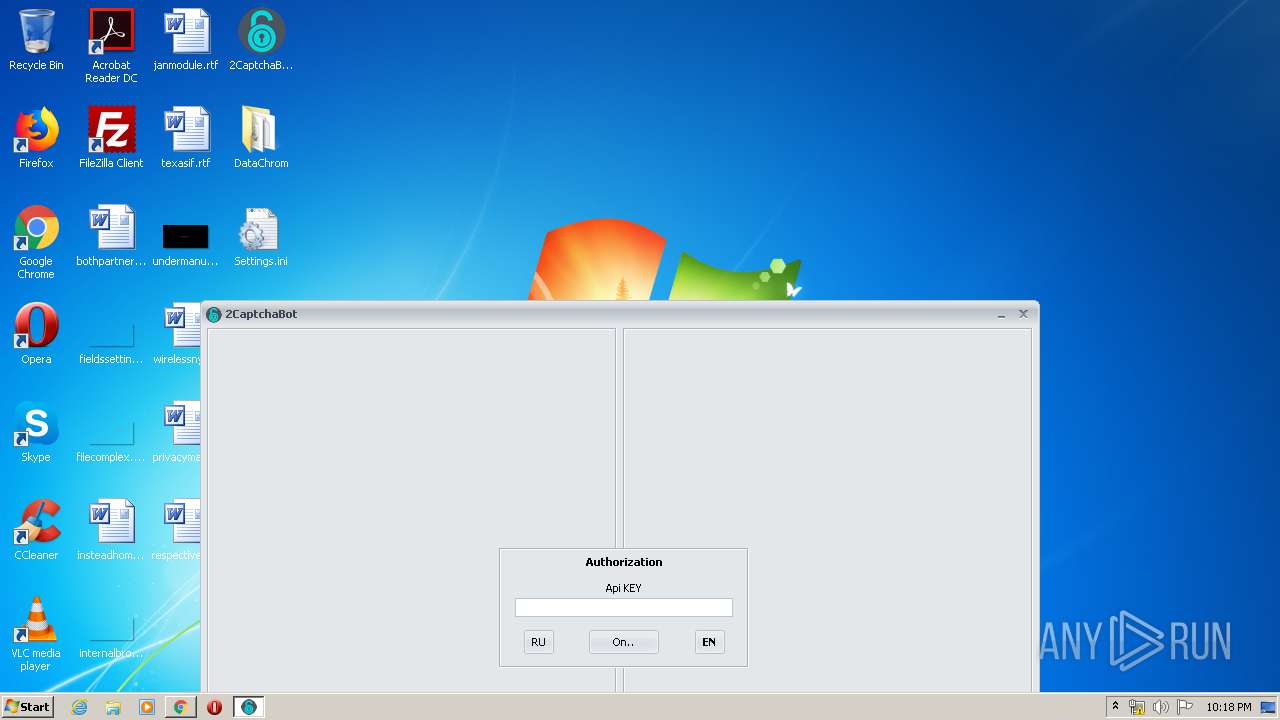This screenshot has height=720, width=1280.
Task: Select the texasif.rtf document icon
Action: [x=186, y=138]
